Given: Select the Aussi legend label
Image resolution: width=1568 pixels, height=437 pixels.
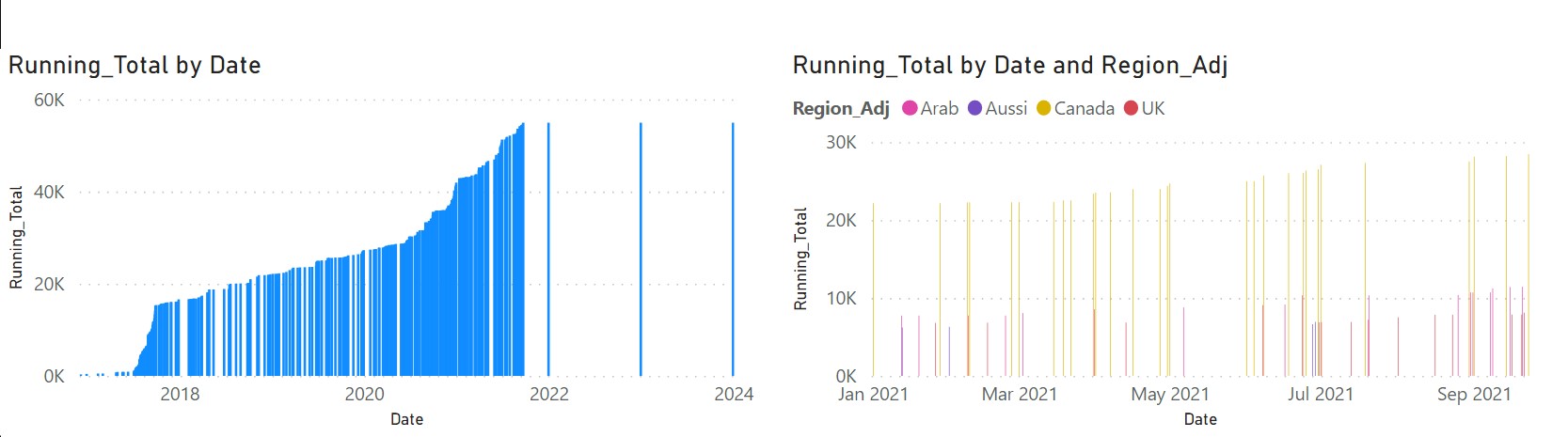Looking at the screenshot, I should 1006,108.
